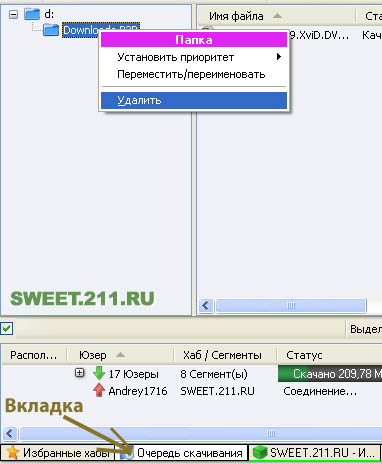Image resolution: width=382 pixels, height=464 pixels.
Task: Click the green cube icon on SWEET.211.RU tab
Action: (x=260, y=453)
